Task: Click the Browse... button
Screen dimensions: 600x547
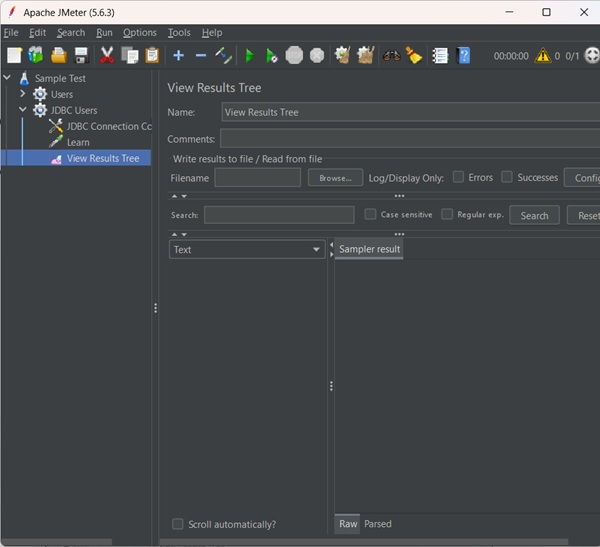Action: pyautogui.click(x=335, y=178)
